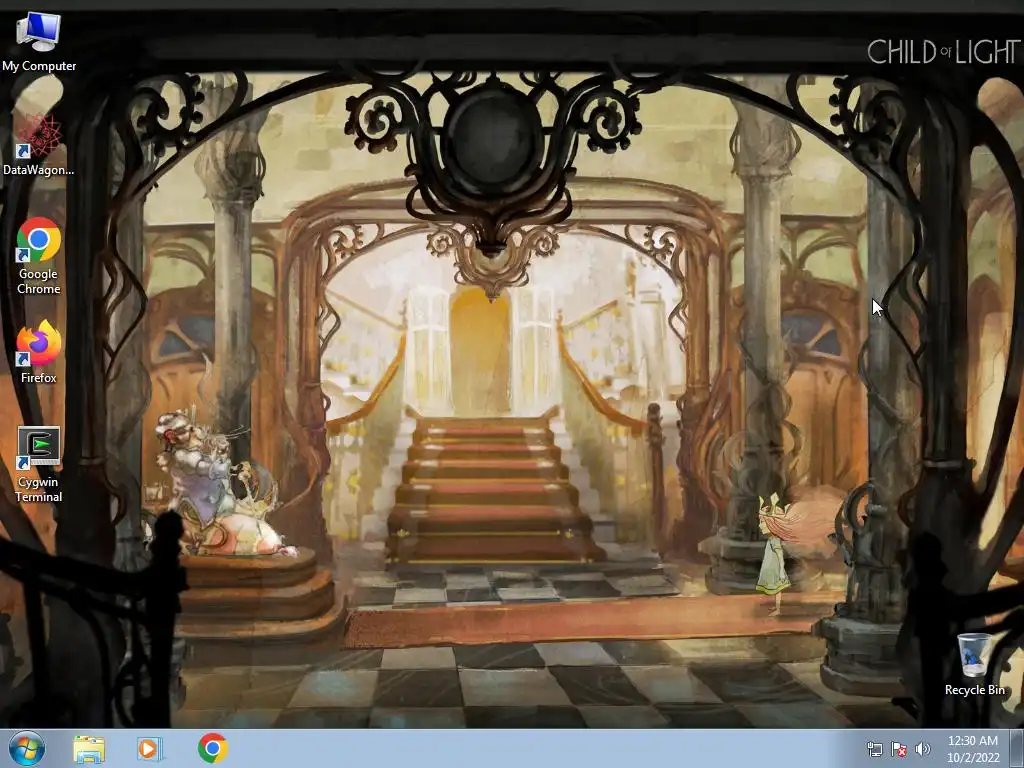This screenshot has height=768, width=1024.
Task: Select the DataWagon desktop shortcut
Action: [x=39, y=145]
